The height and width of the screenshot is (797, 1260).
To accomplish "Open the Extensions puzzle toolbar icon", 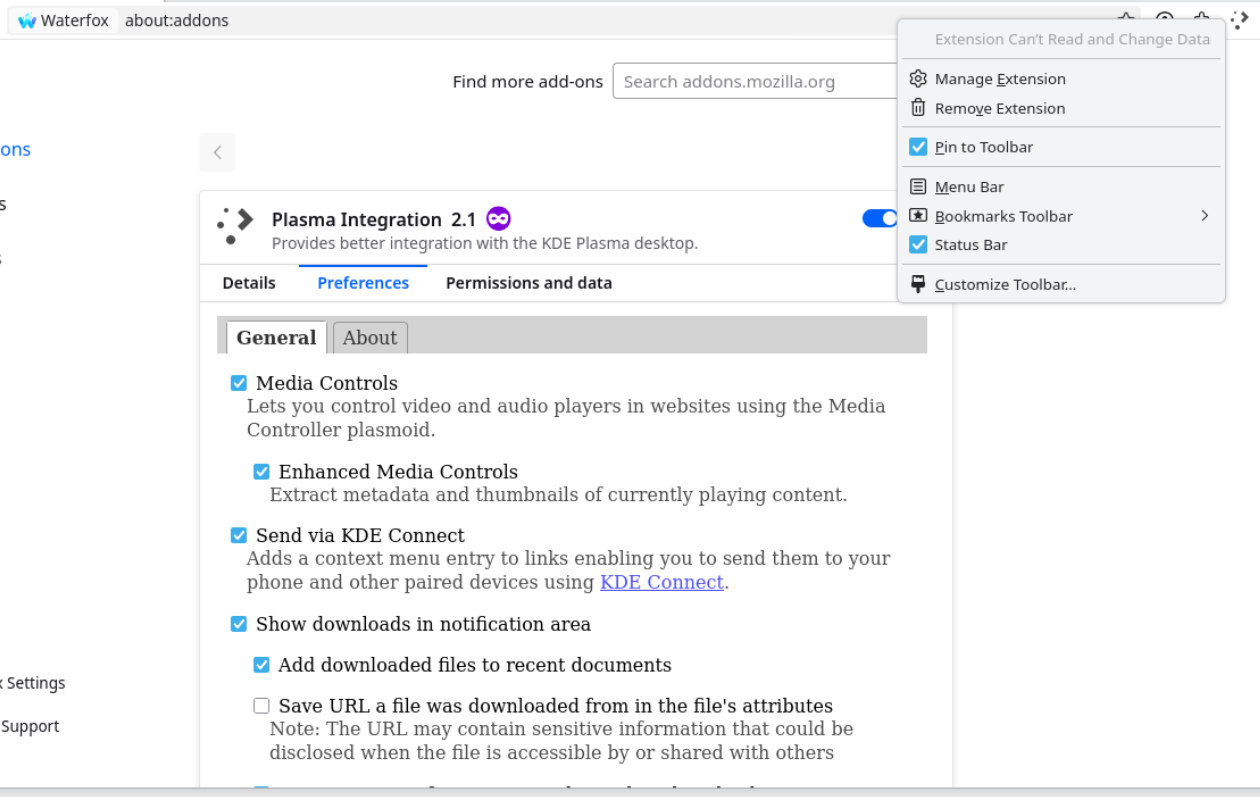I will coord(1202,20).
